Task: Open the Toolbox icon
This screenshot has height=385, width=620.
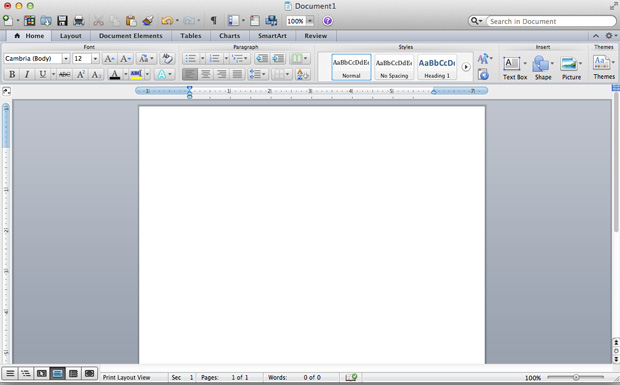Action: 255,21
